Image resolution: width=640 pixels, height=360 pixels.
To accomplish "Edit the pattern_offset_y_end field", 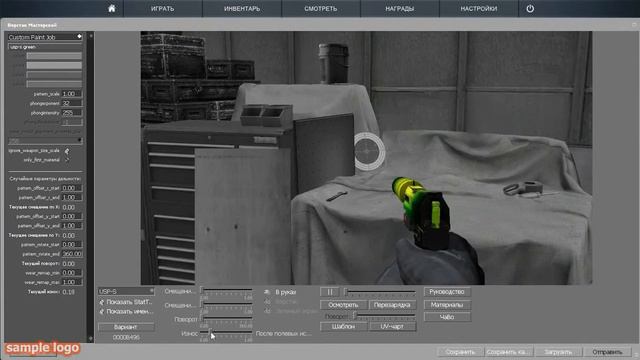I will 72,225.
